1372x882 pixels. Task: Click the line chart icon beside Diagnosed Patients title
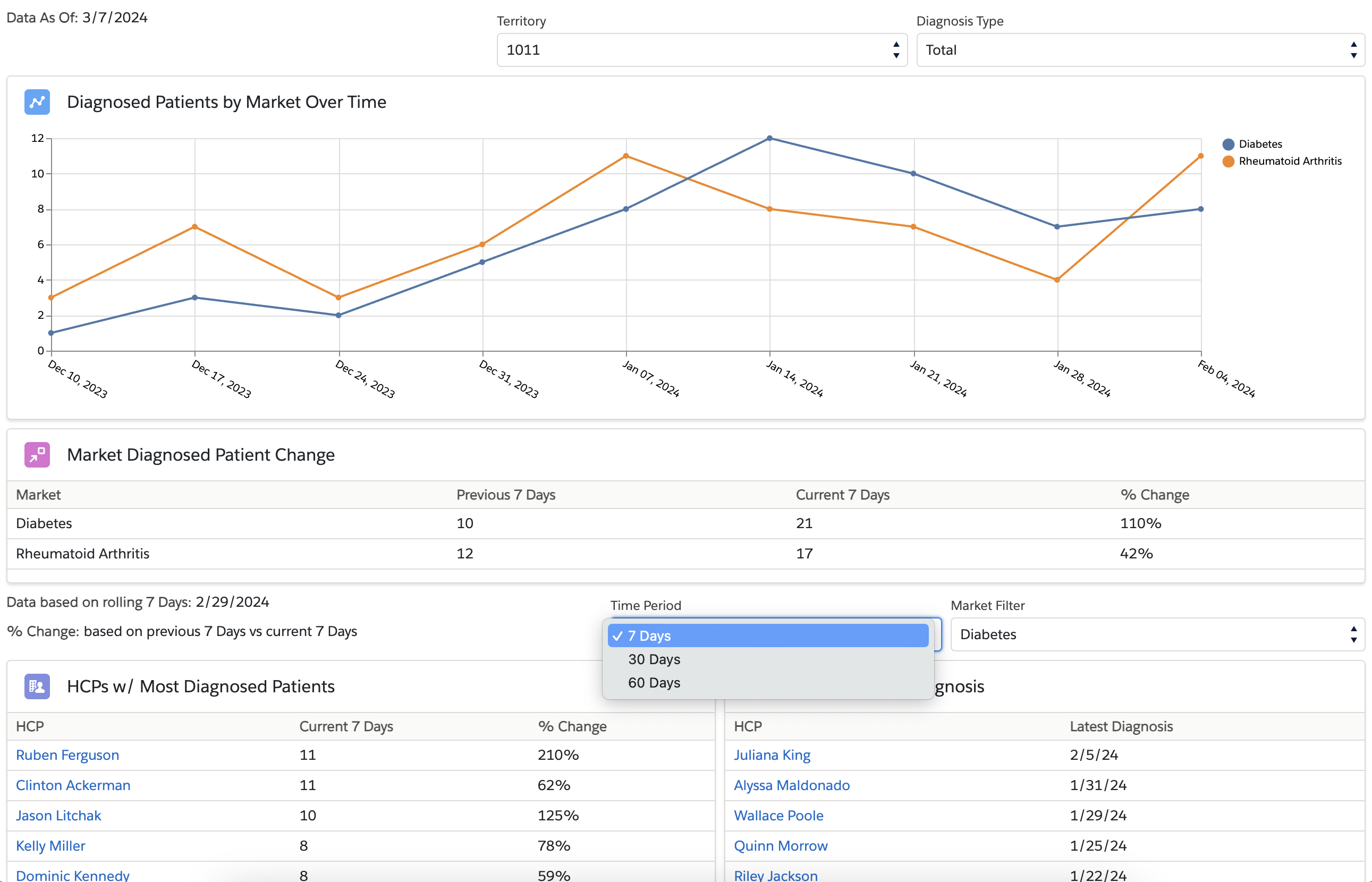pos(37,102)
